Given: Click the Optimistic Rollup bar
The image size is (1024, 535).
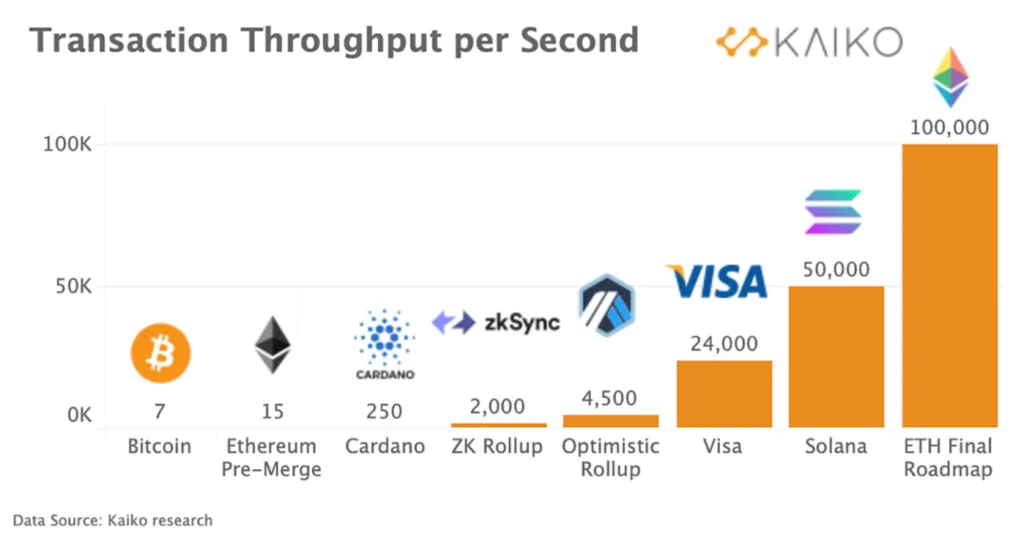Looking at the screenshot, I should click(610, 421).
